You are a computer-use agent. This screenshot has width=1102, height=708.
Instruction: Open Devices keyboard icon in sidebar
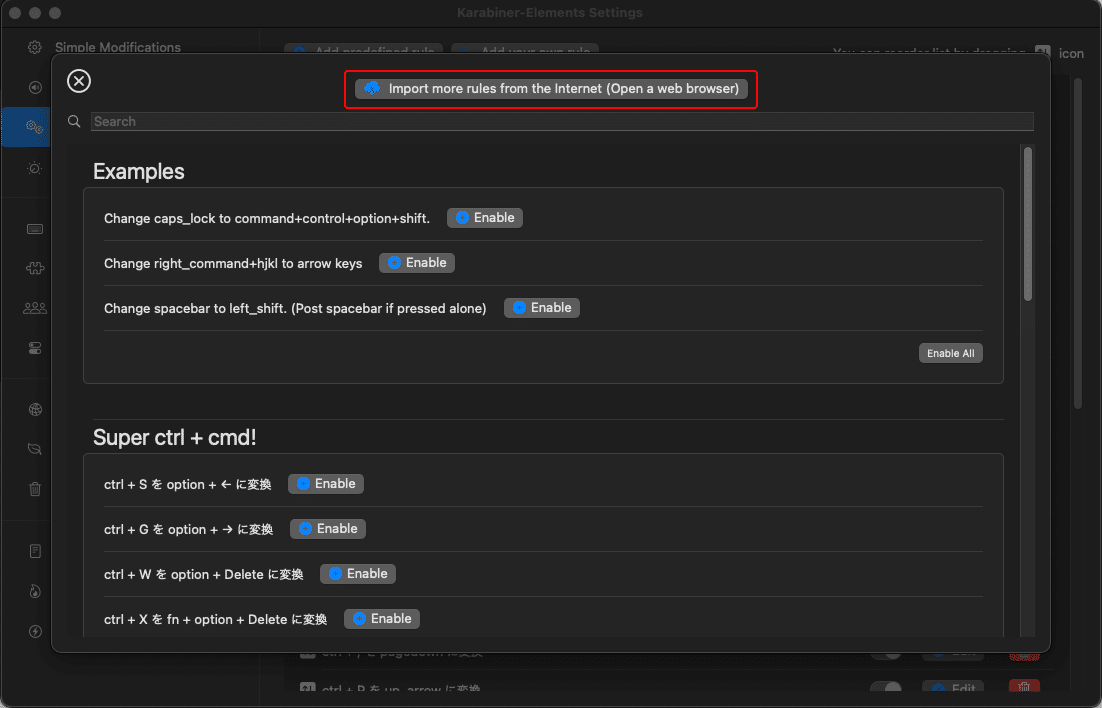34,229
